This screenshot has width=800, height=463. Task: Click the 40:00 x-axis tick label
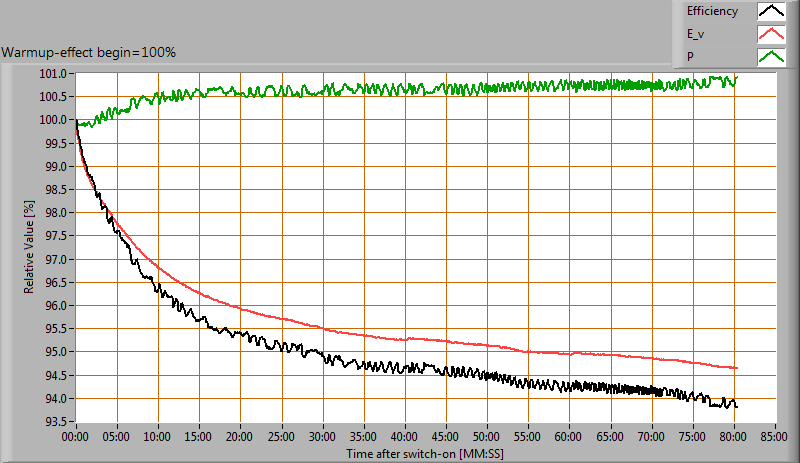pyautogui.click(x=405, y=436)
